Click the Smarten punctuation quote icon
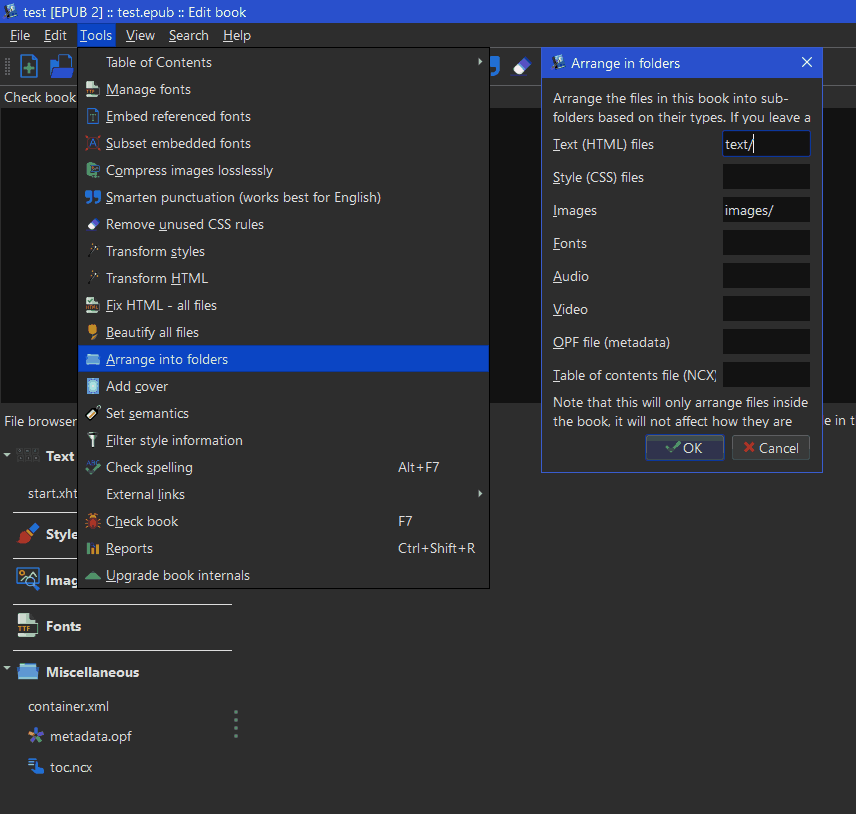Screen dimensions: 856x814 (93, 197)
